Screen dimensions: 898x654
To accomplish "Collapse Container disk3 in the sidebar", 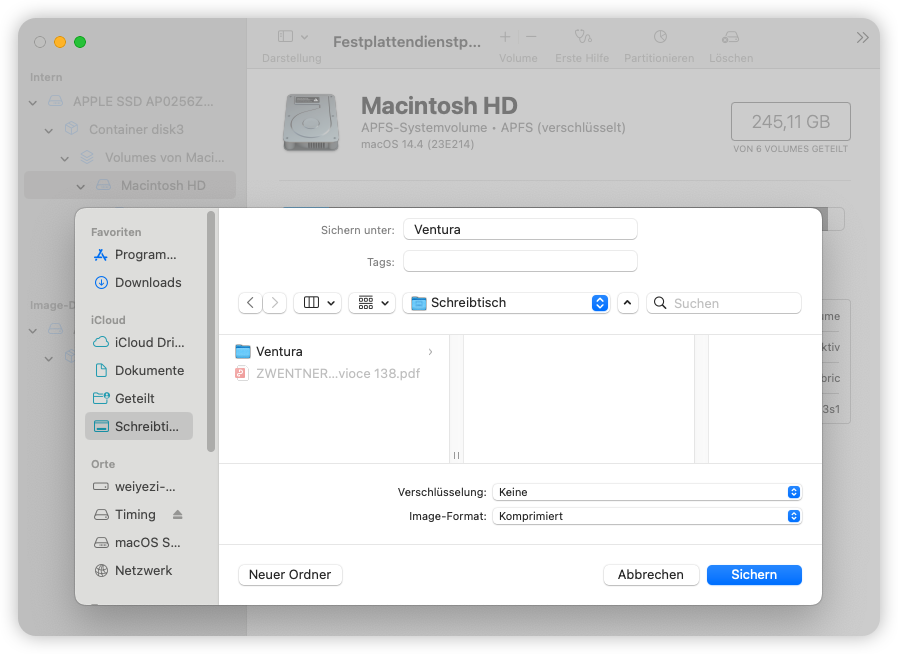I will (49, 131).
